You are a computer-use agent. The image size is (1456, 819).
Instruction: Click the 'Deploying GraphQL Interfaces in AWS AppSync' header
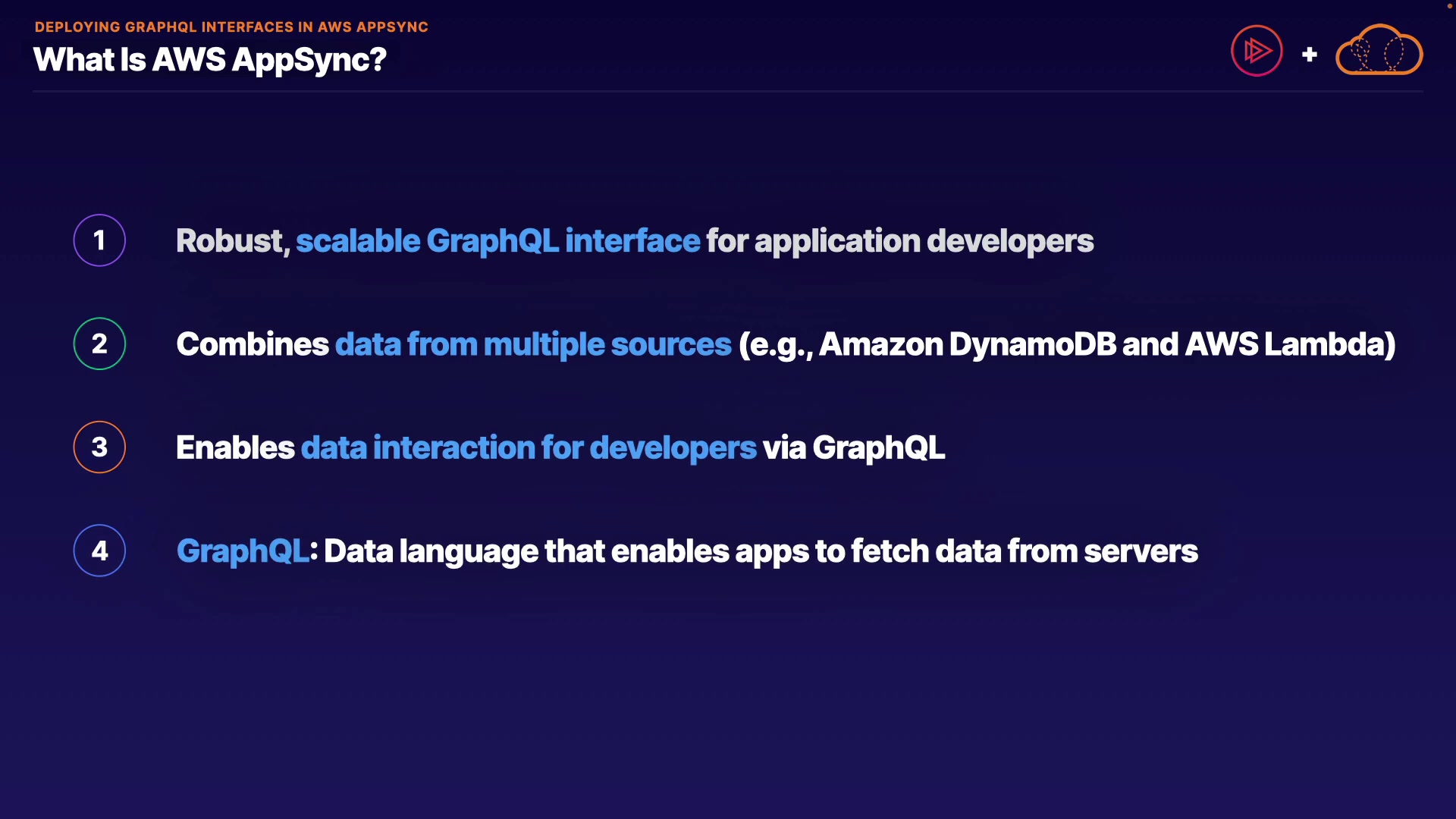pyautogui.click(x=231, y=27)
